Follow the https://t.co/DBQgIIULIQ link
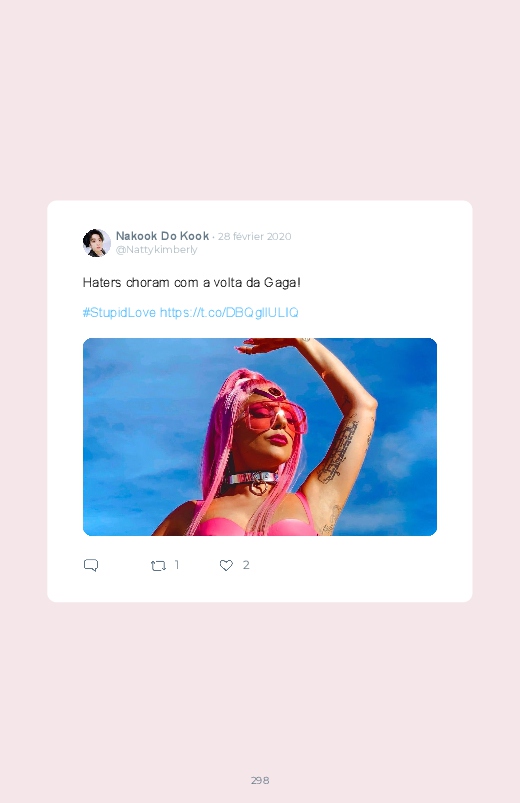Screen dimensions: 520x803 pos(229,312)
